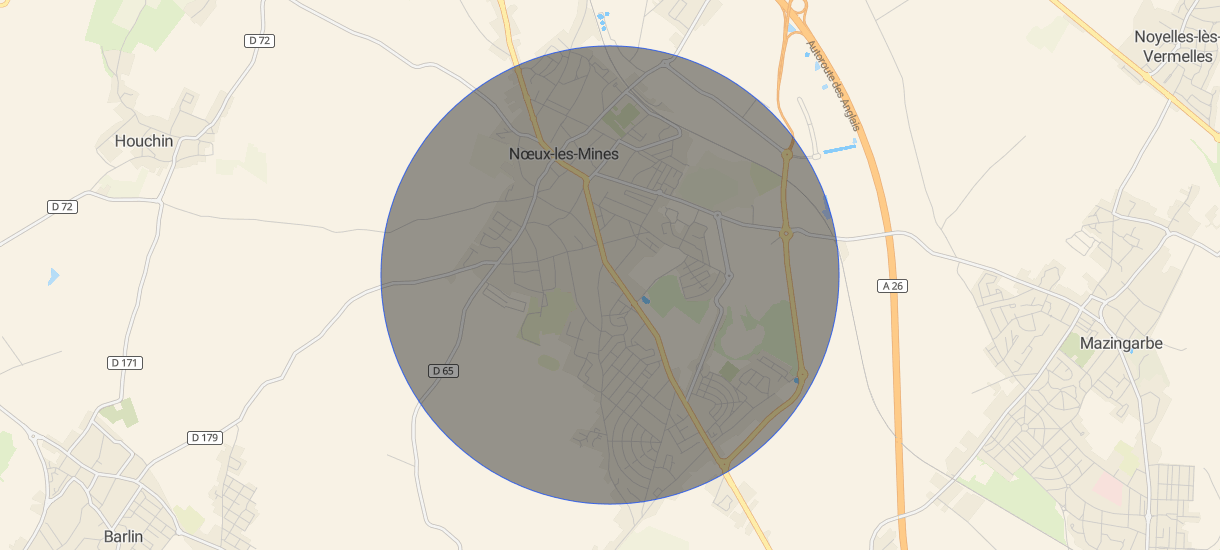Viewport: 1220px width, 550px height.
Task: Click the D 72 shield below Houchin
Action: 62,206
